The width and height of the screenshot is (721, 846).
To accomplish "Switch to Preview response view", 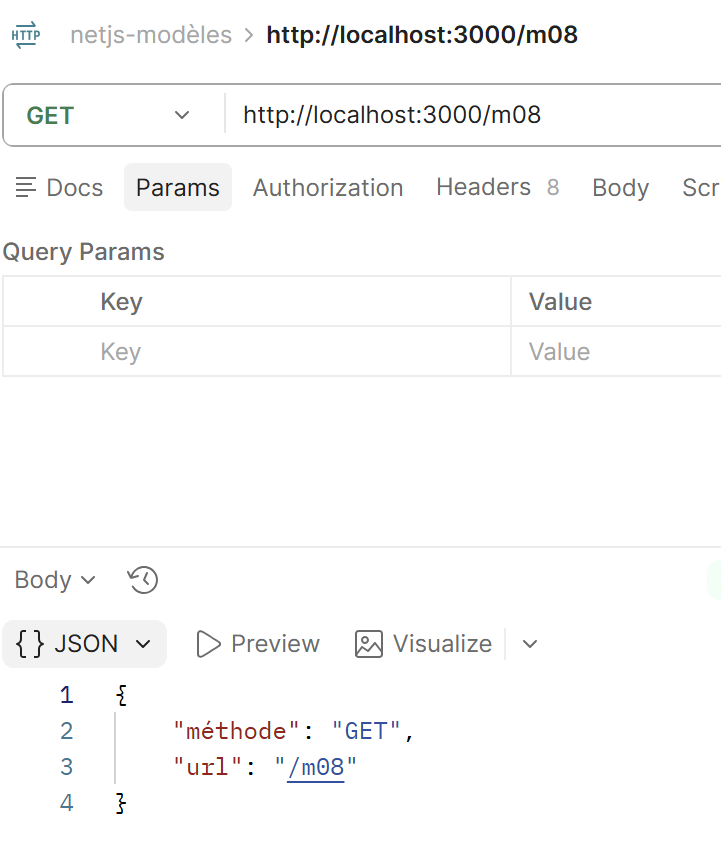I will coord(257,644).
